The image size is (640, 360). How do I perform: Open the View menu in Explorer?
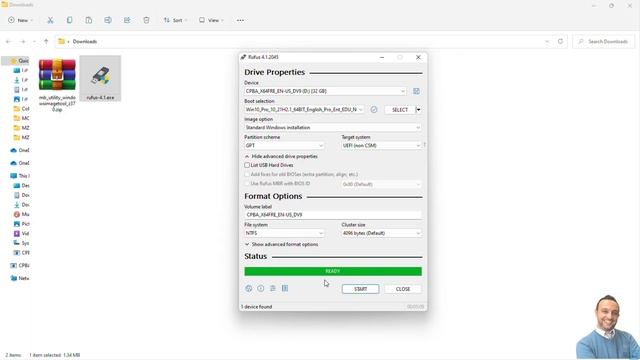click(x=212, y=20)
